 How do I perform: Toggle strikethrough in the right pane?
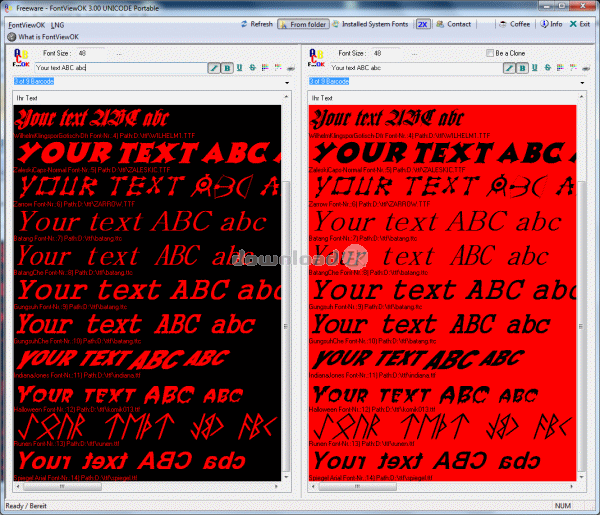pyautogui.click(x=548, y=68)
